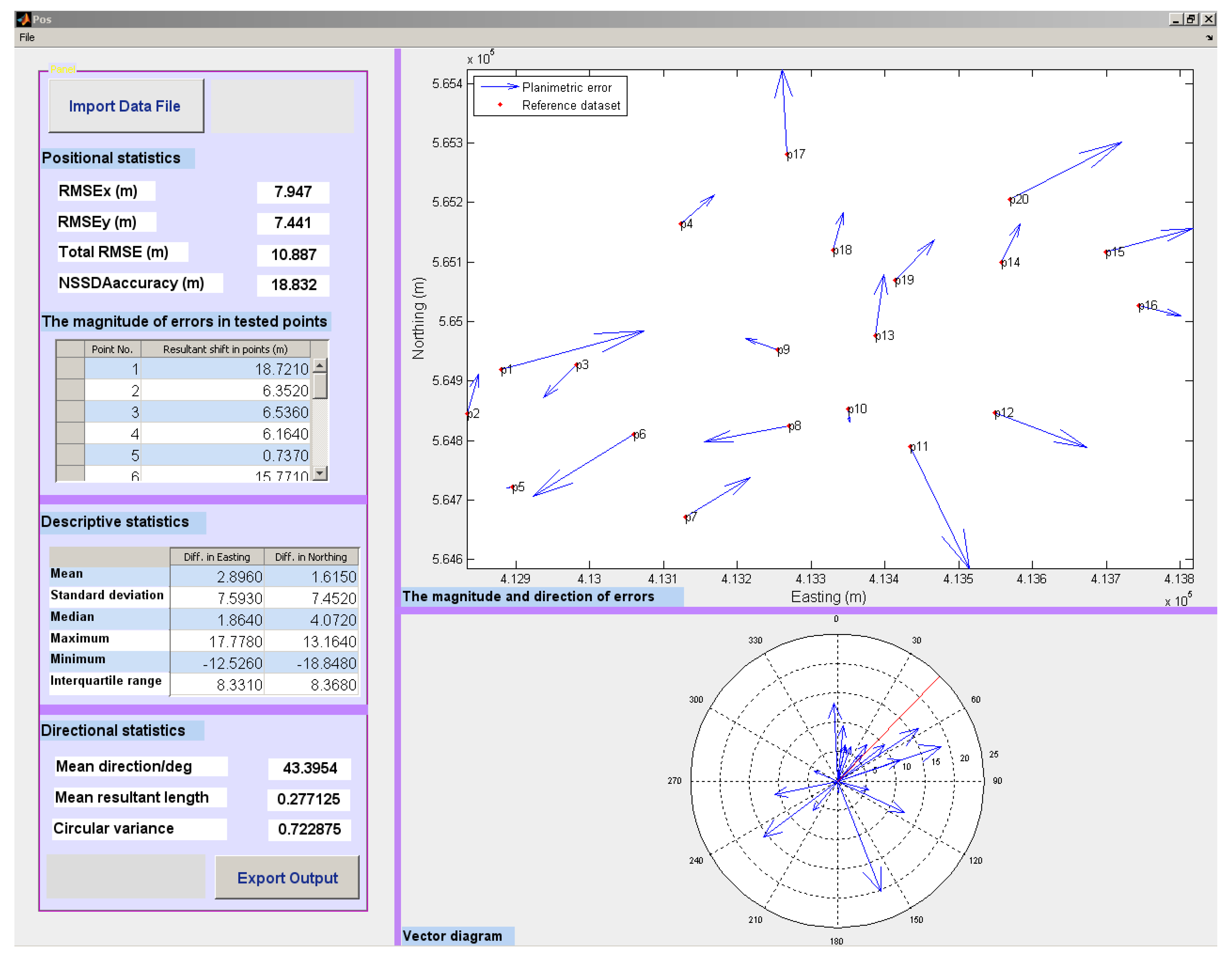Click errors table scroll down arrow
The width and height of the screenshot is (1232, 969).
[320, 473]
